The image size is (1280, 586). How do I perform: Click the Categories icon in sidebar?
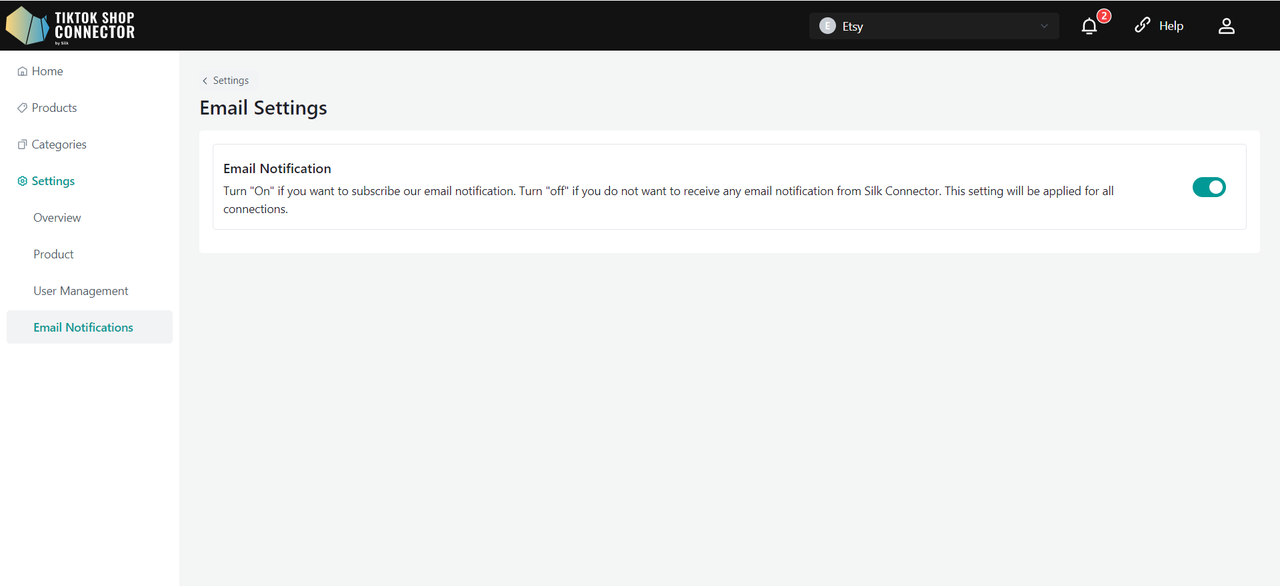pyautogui.click(x=22, y=145)
